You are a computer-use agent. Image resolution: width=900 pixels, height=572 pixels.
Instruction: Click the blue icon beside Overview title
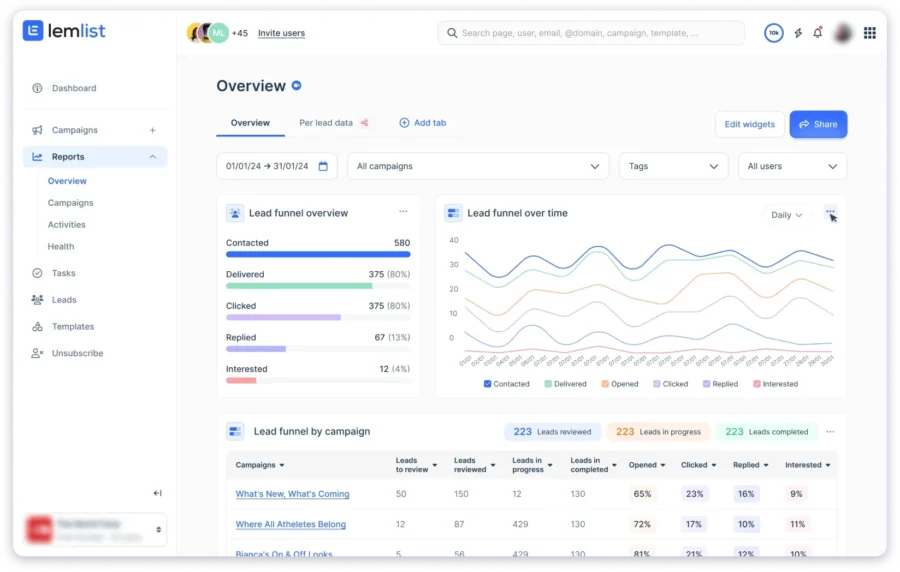pyautogui.click(x=297, y=85)
